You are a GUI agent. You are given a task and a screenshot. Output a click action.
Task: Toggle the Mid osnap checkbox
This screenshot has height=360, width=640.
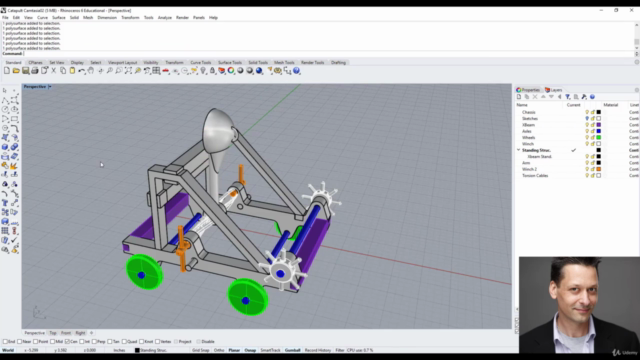pyautogui.click(x=53, y=342)
